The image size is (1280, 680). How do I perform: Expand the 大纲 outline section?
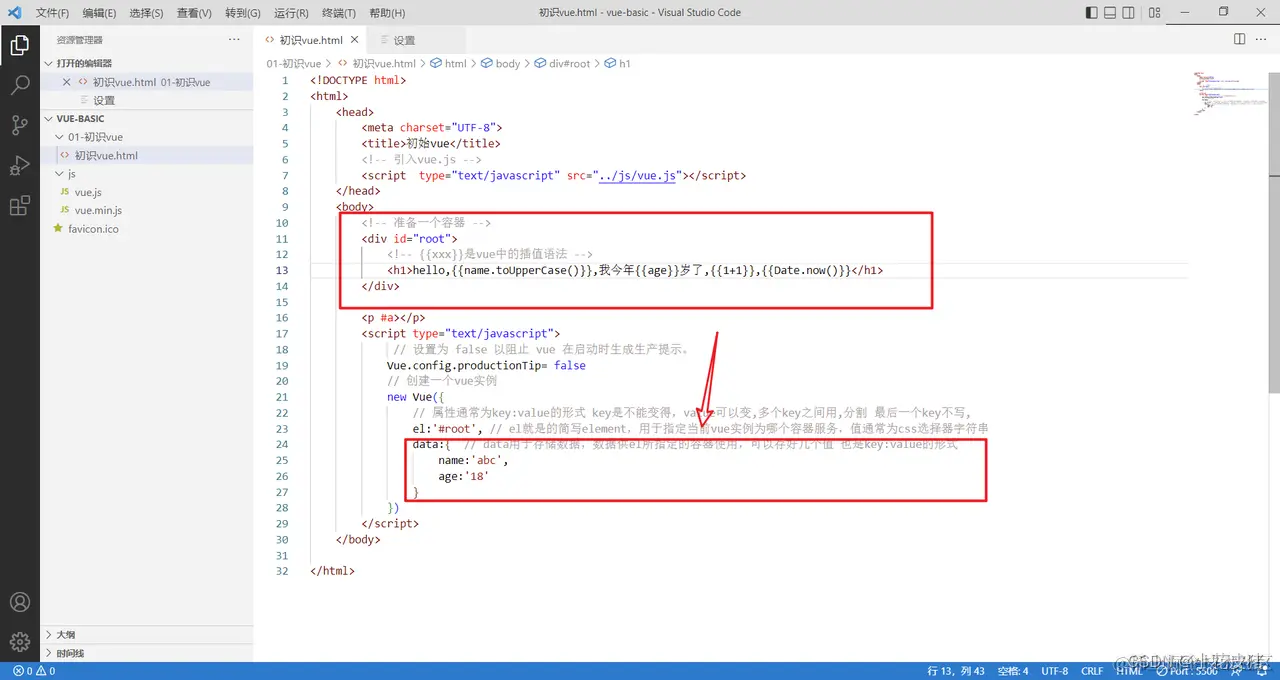146,634
